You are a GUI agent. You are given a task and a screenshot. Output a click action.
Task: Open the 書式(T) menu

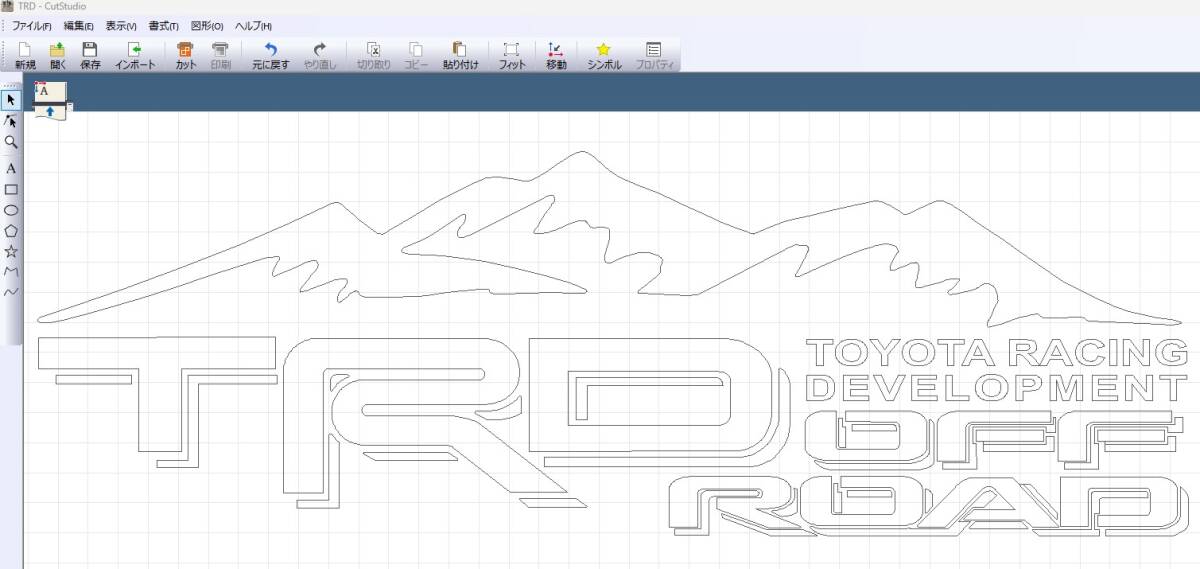click(x=163, y=26)
